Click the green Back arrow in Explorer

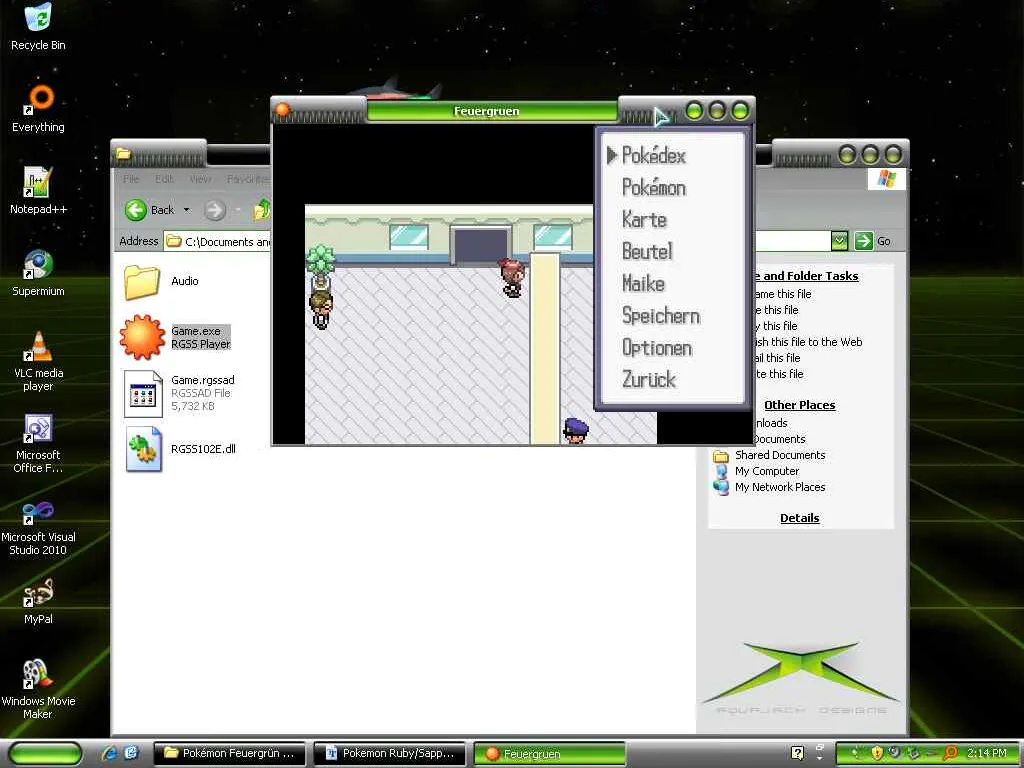135,210
